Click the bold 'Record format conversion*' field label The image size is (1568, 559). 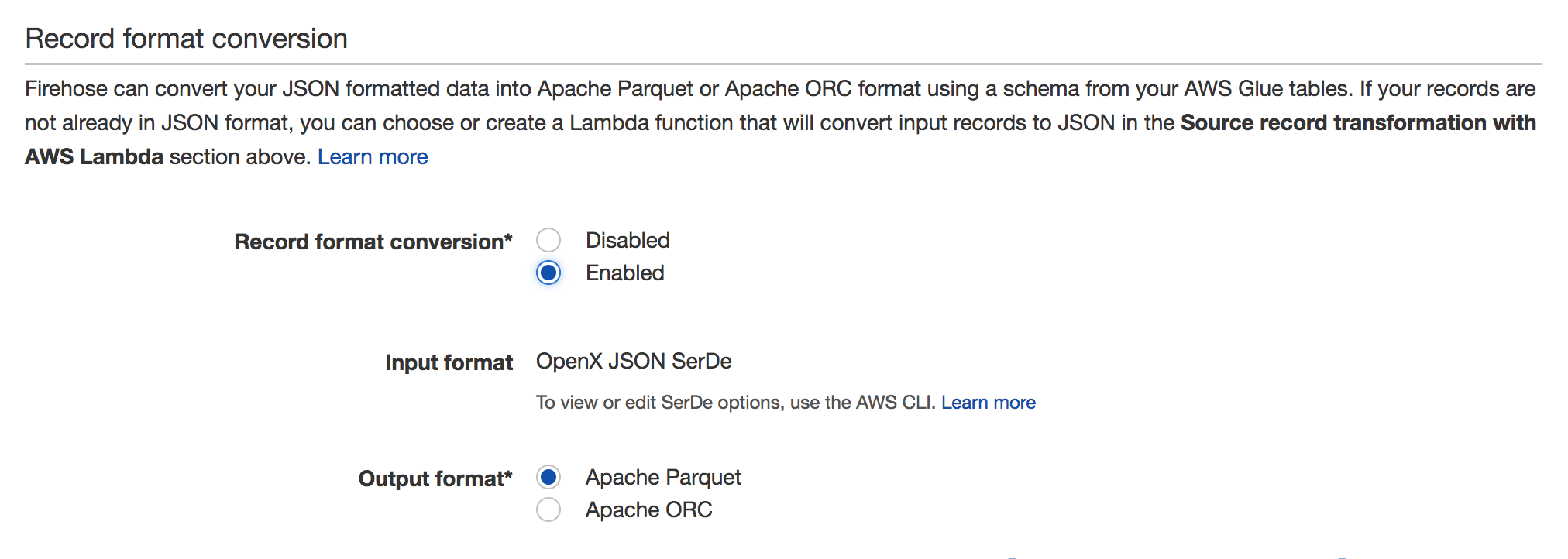(373, 242)
